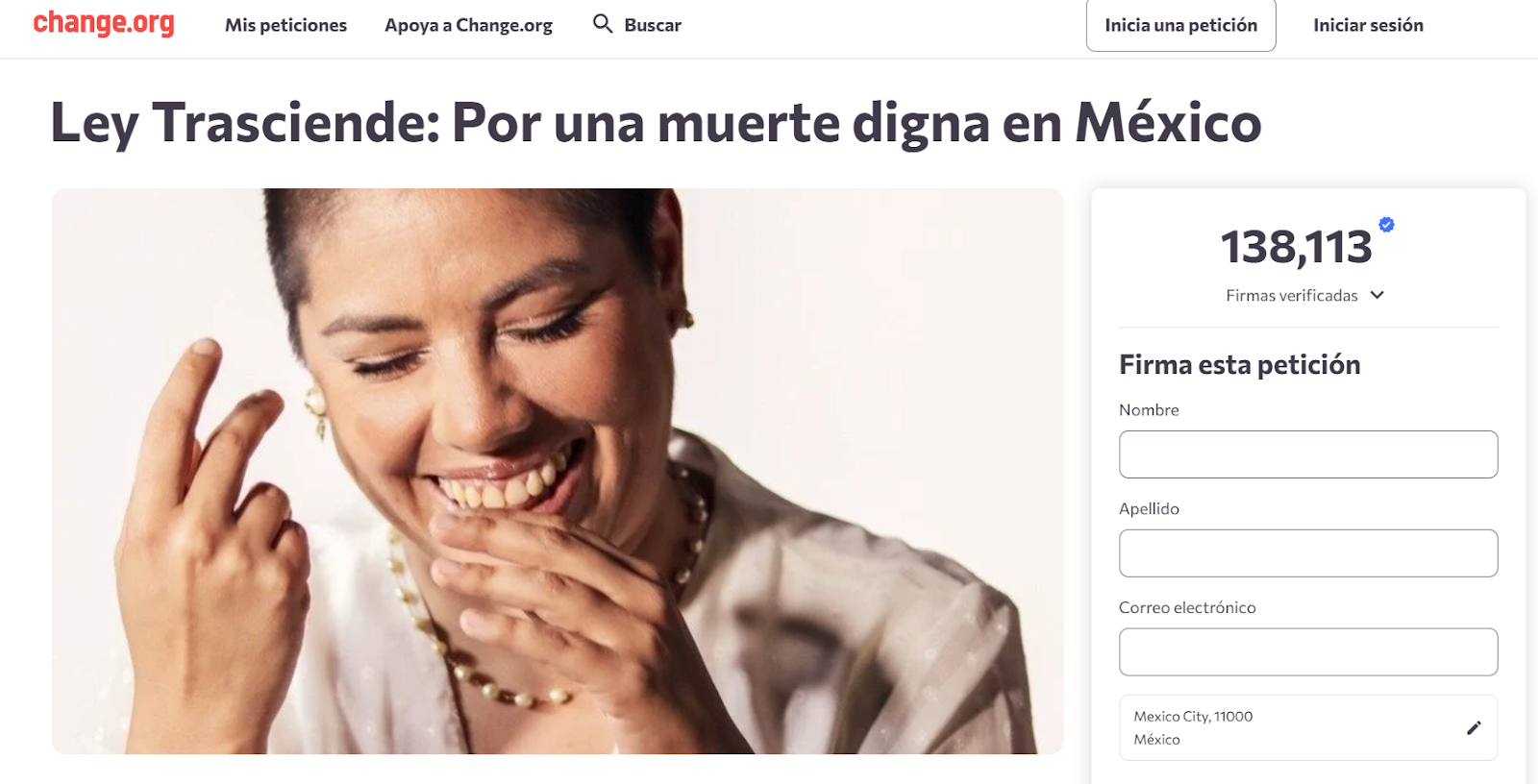
Task: Click the search magnifier icon
Action: tap(603, 24)
